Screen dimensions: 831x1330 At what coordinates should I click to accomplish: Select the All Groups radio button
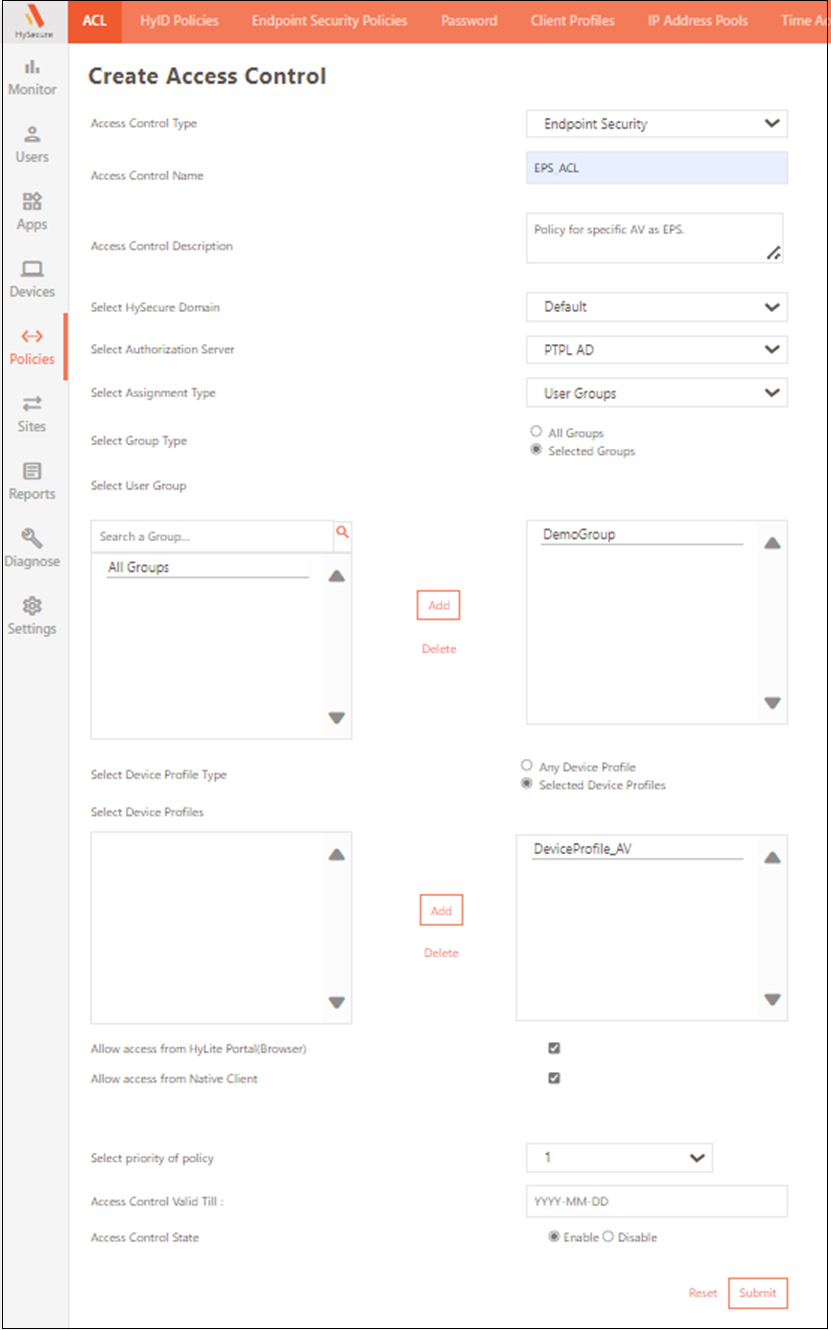coord(536,432)
